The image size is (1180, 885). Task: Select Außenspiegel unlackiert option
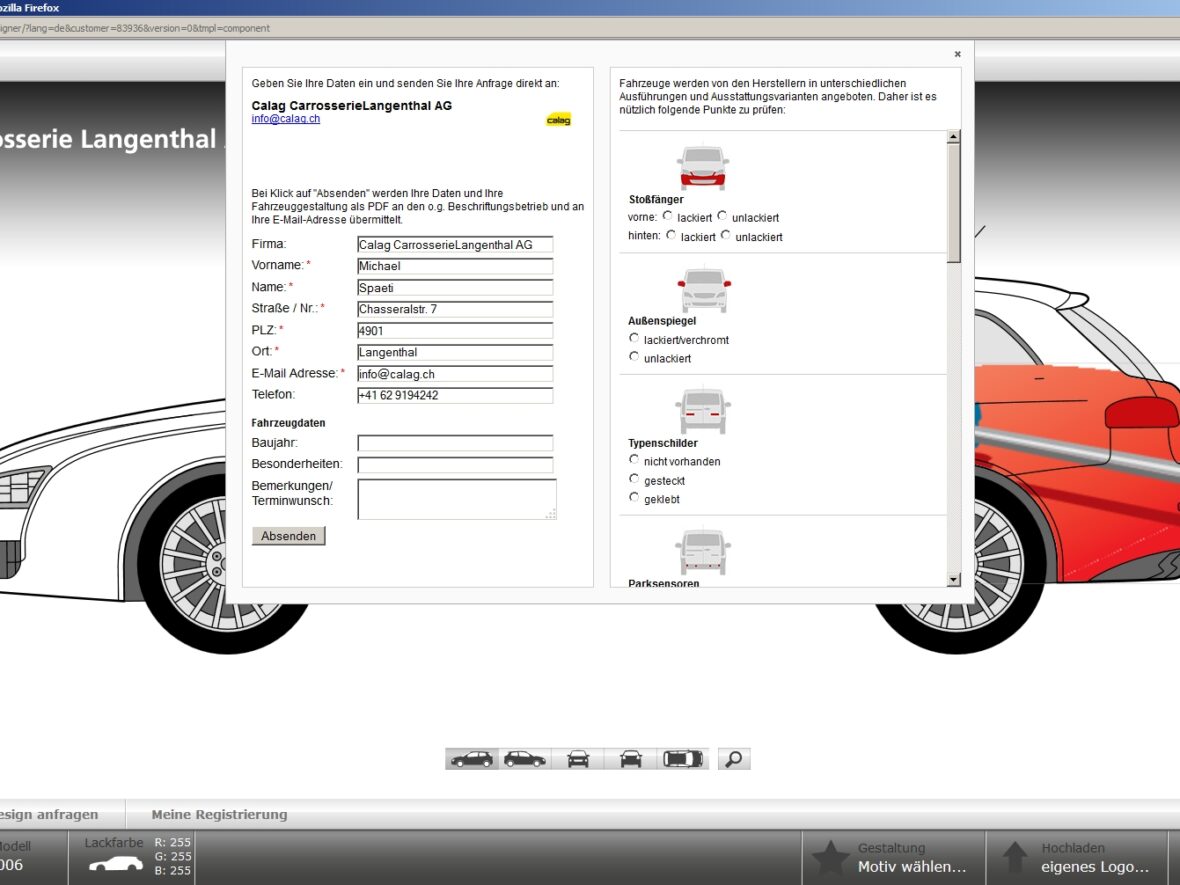point(634,357)
